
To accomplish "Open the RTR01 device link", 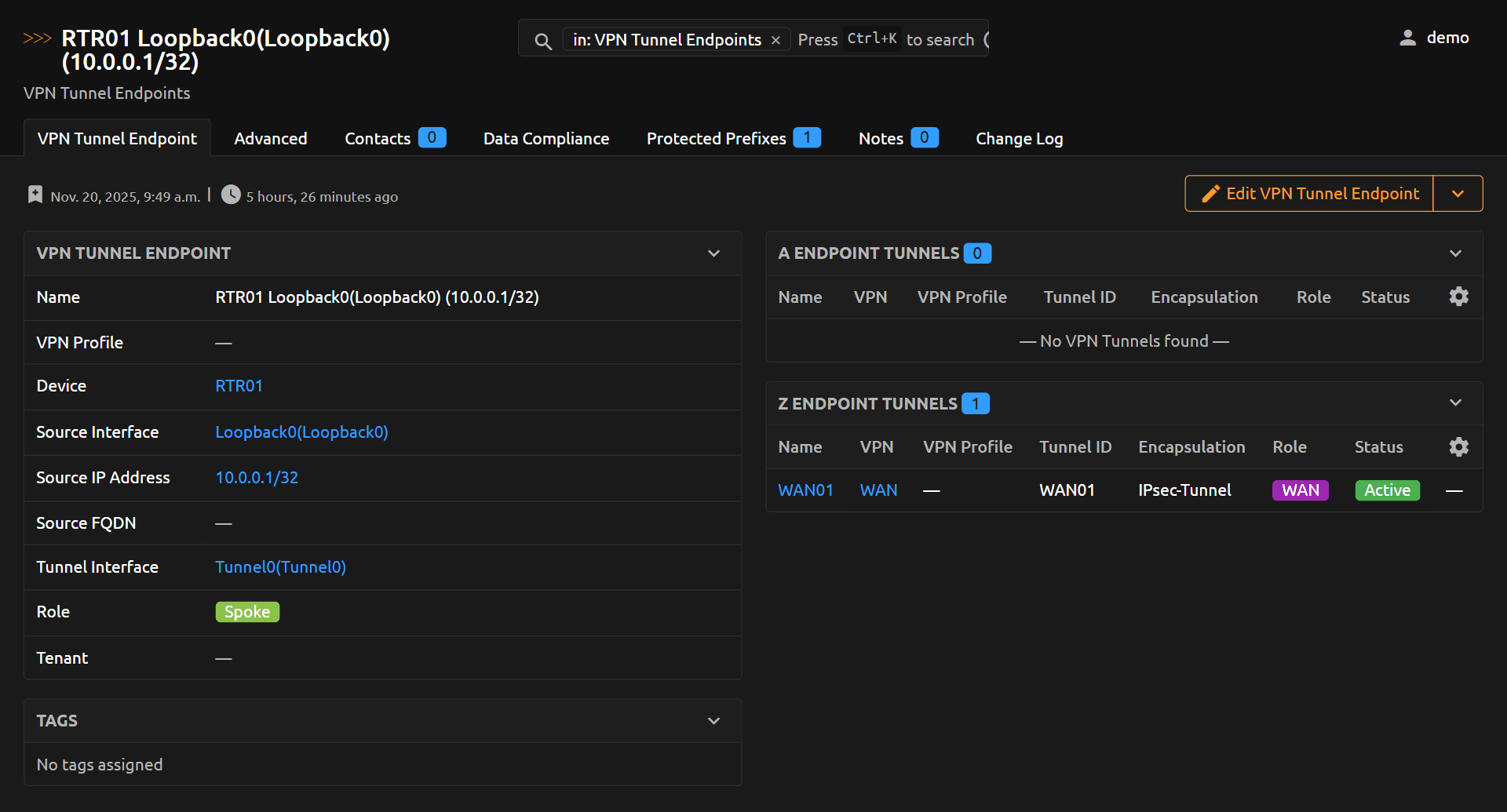I will click(239, 386).
